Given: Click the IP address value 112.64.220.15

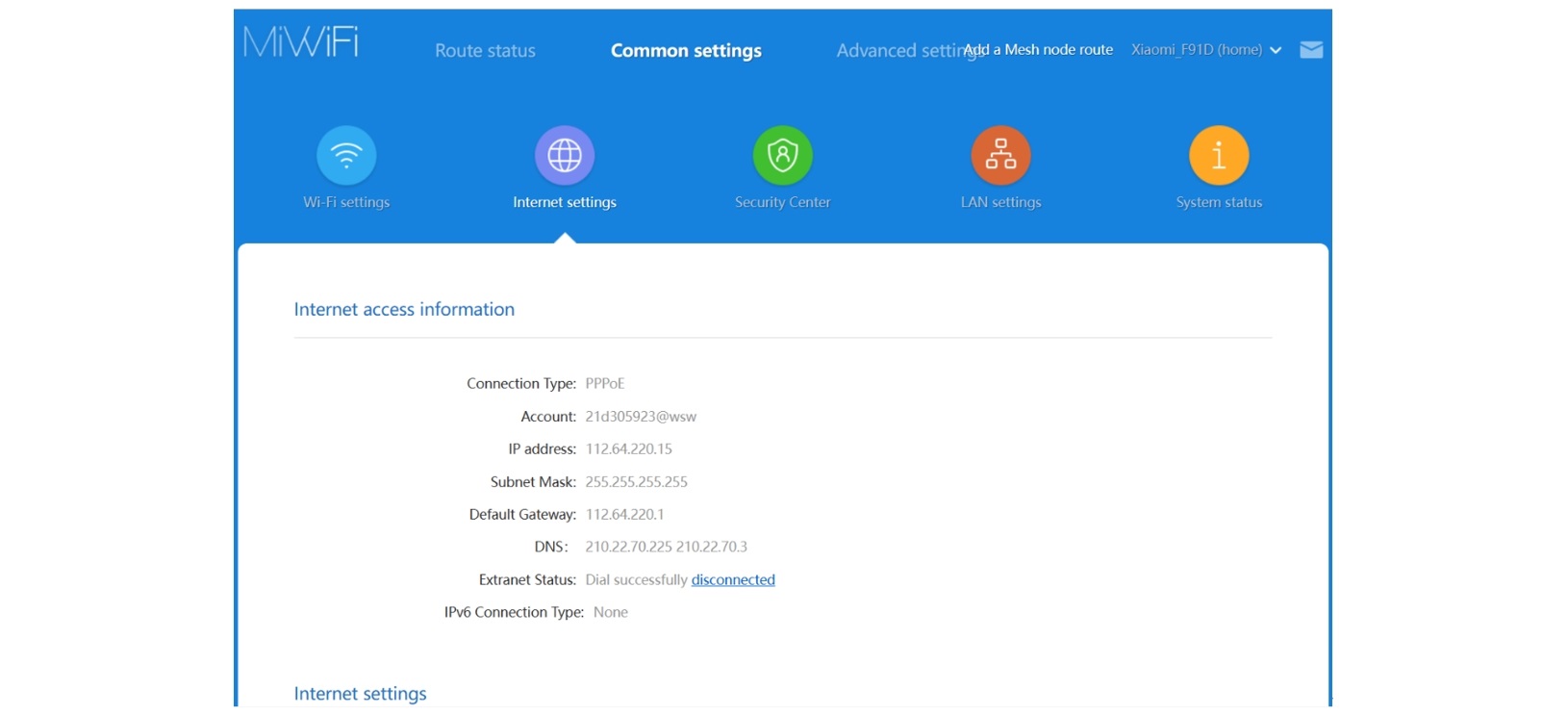Looking at the screenshot, I should (x=629, y=449).
